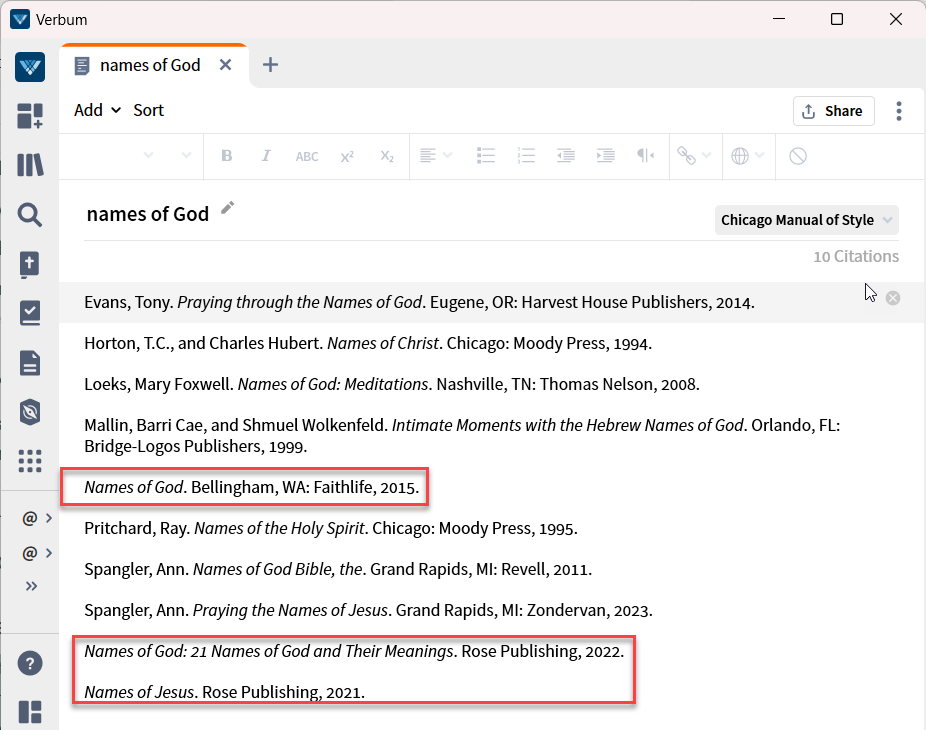Click the Share button

click(x=833, y=111)
